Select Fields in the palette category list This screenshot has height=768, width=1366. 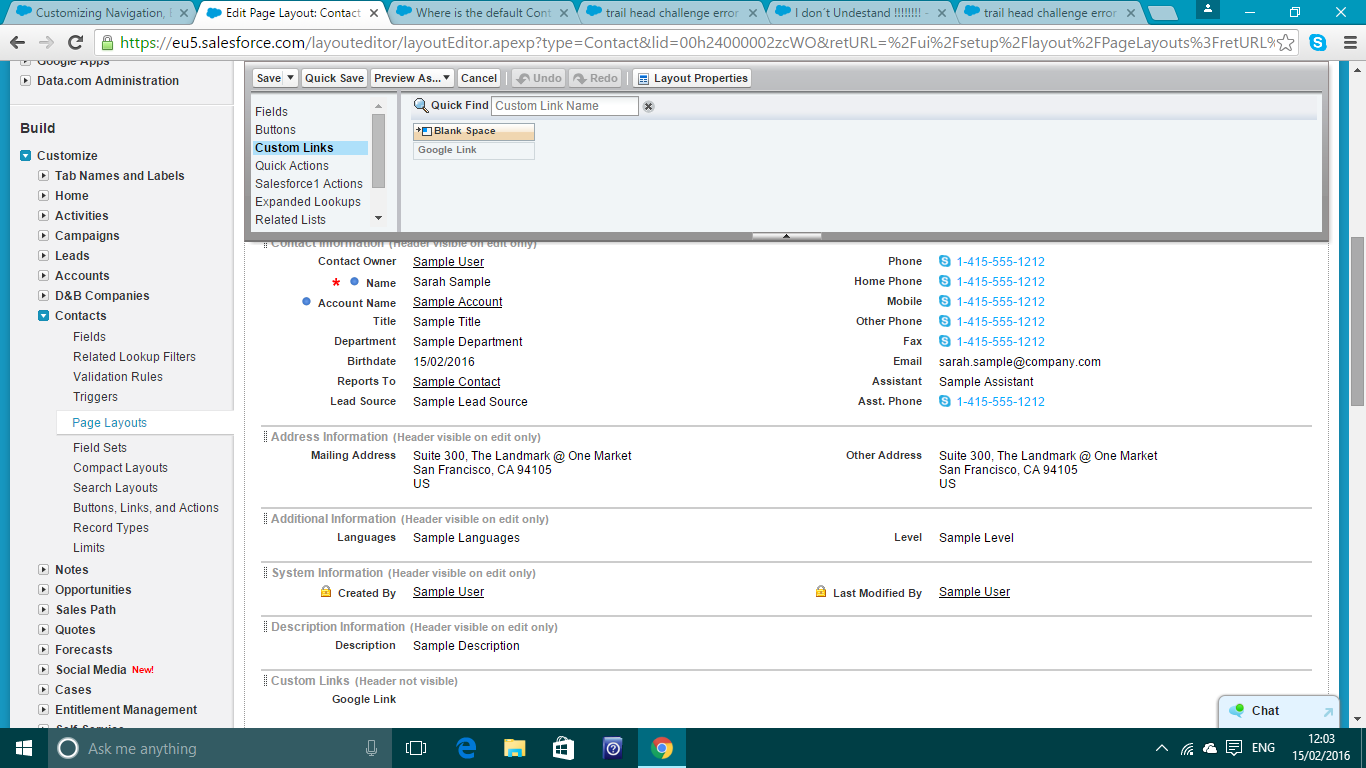(x=271, y=112)
